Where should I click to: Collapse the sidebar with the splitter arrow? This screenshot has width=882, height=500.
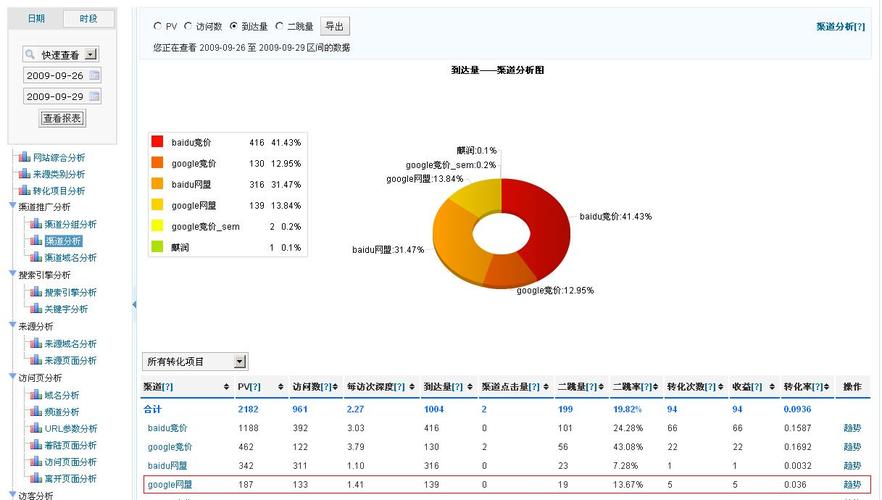coord(134,304)
